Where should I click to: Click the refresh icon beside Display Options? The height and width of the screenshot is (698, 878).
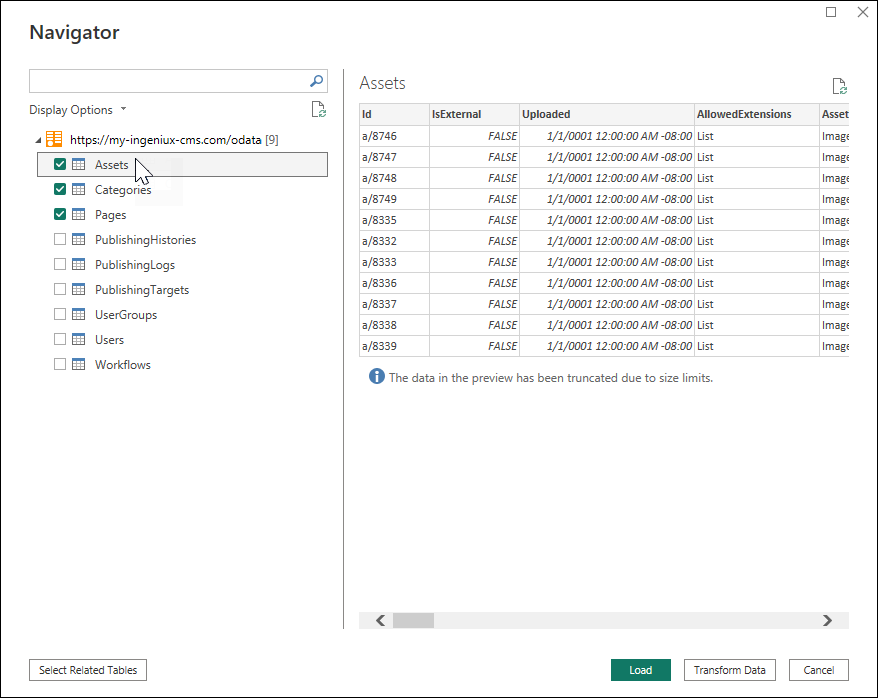(319, 109)
